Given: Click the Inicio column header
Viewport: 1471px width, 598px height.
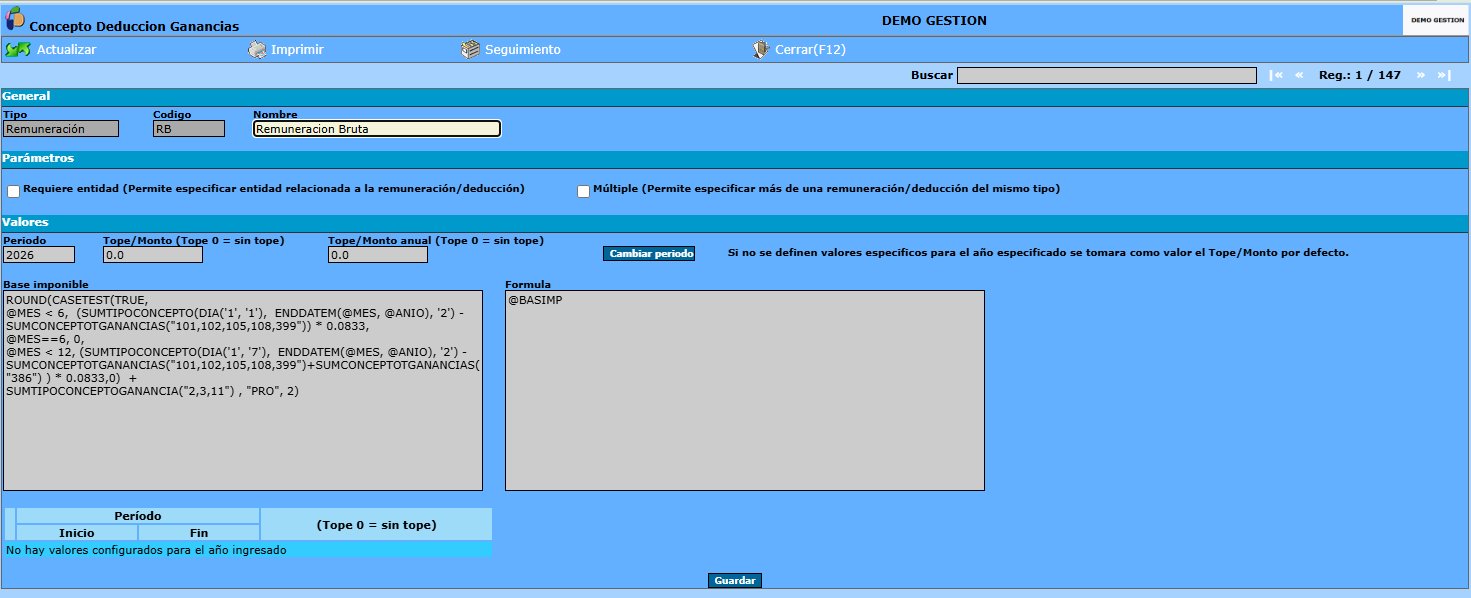Looking at the screenshot, I should click(x=77, y=533).
